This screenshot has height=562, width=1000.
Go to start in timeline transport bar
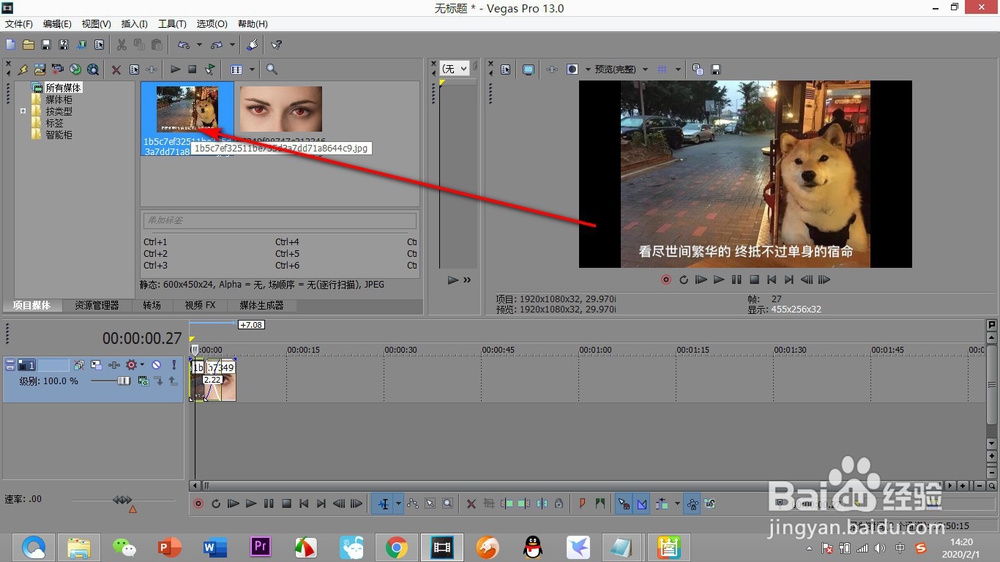coord(304,504)
